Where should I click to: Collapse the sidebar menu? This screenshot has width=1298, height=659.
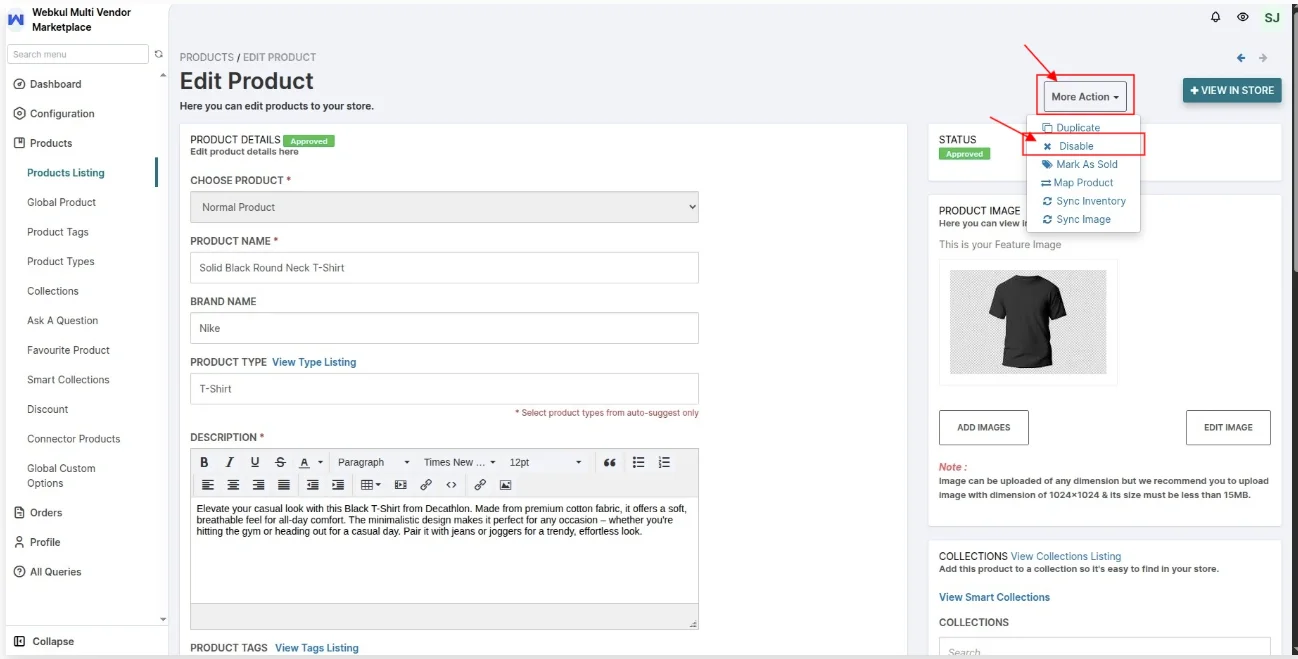pyautogui.click(x=44, y=641)
